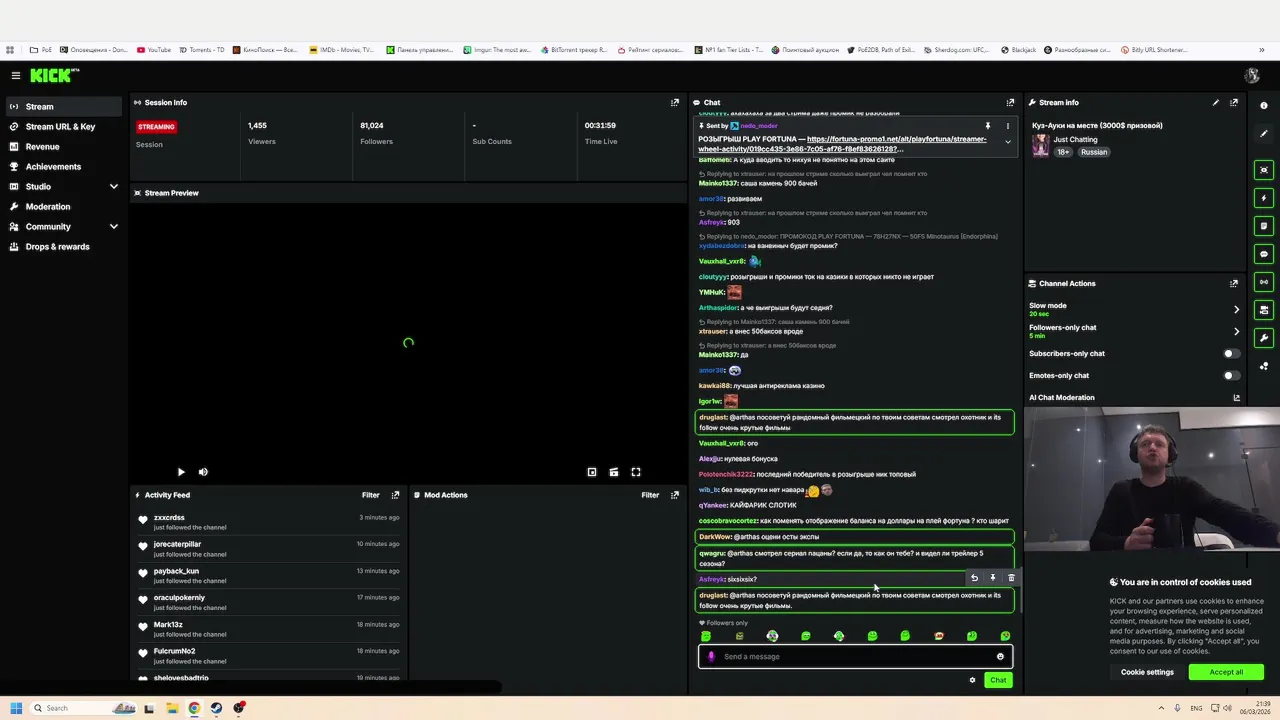The height and width of the screenshot is (720, 1280).
Task: Accept all cookies
Action: point(1226,672)
